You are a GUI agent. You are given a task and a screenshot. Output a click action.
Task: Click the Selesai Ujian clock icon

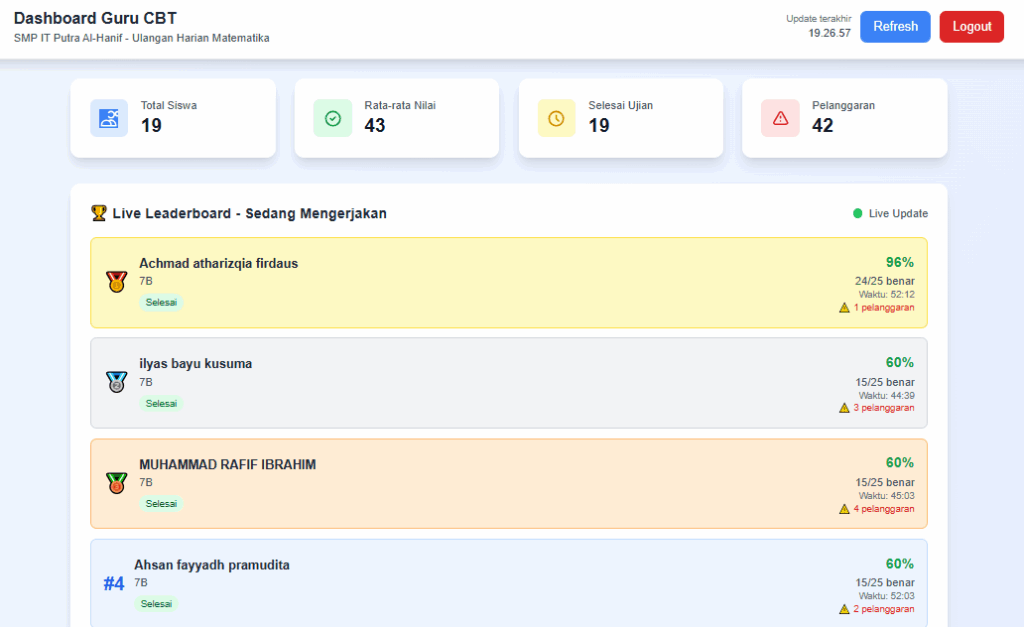(556, 118)
